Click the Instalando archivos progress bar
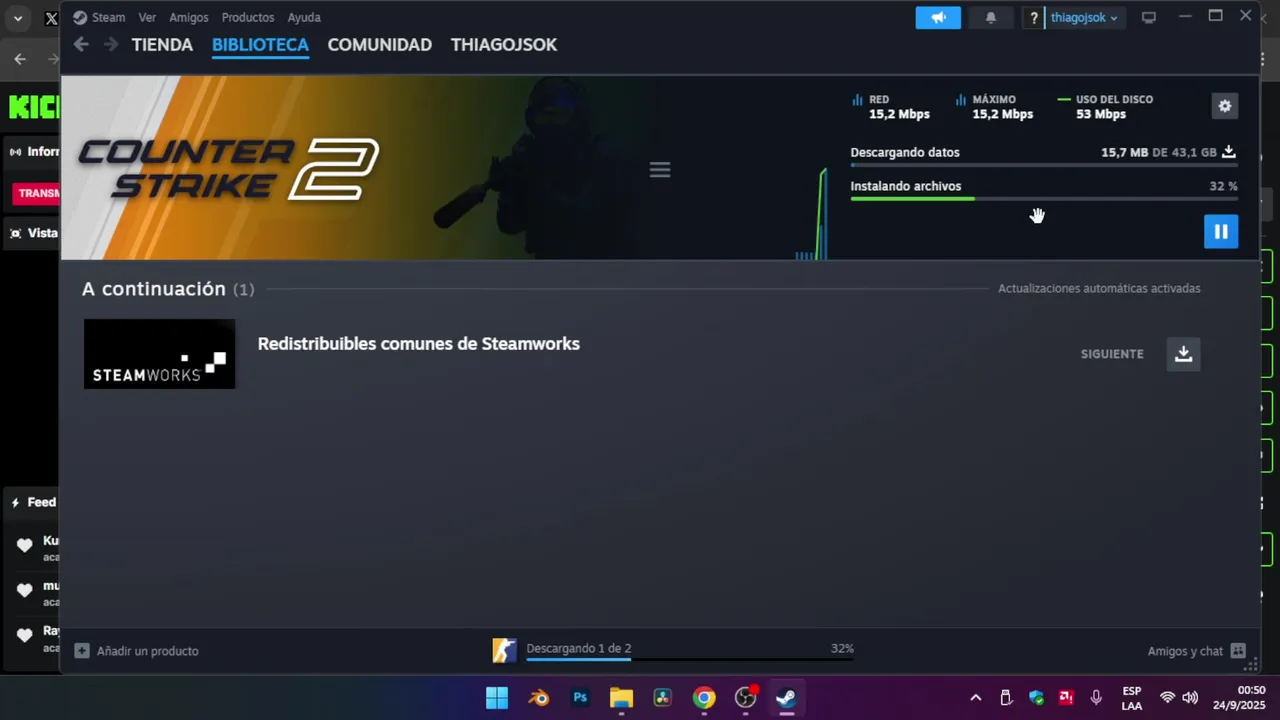 (1044, 198)
